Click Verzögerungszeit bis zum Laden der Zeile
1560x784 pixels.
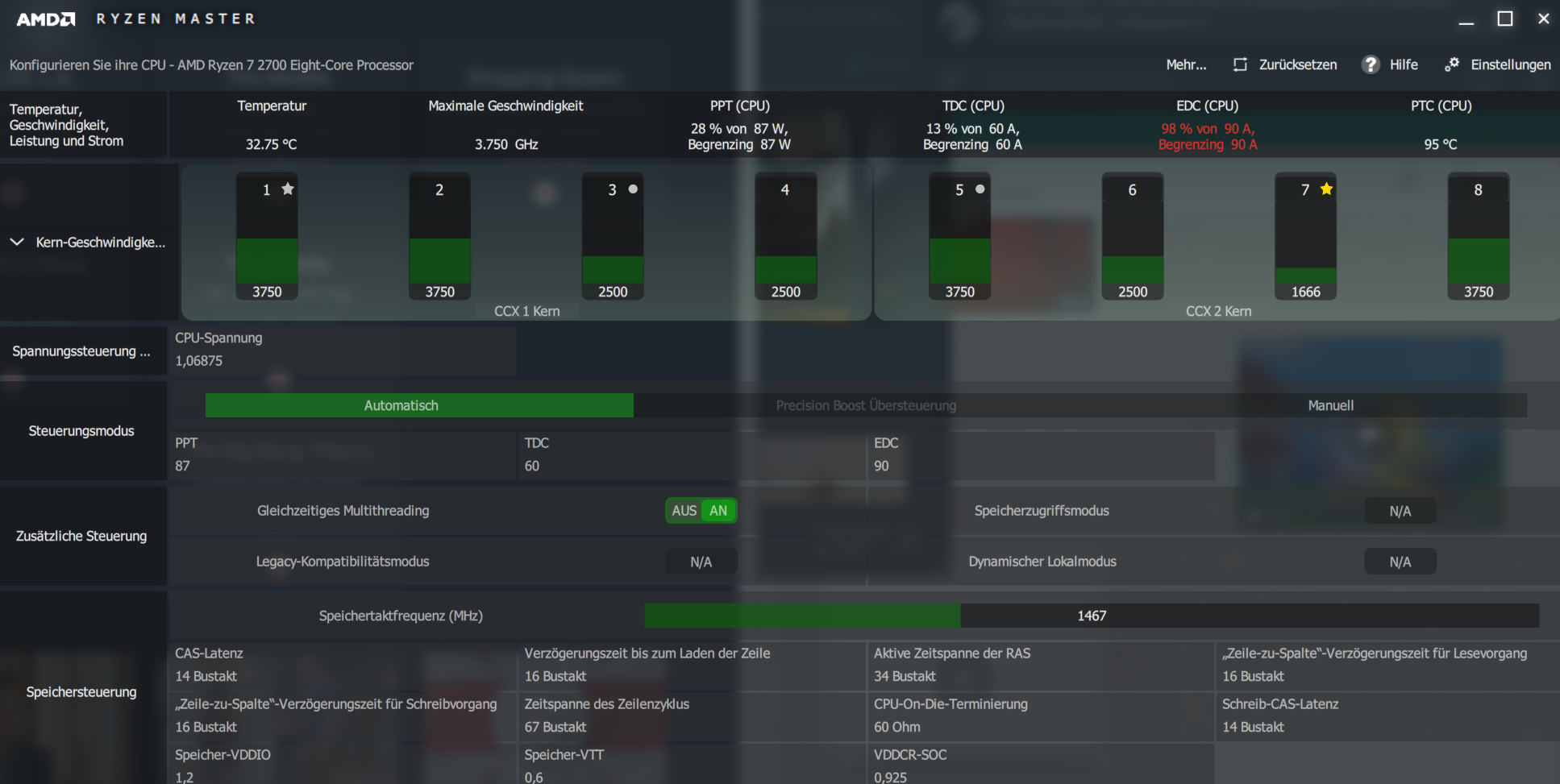coord(692,666)
